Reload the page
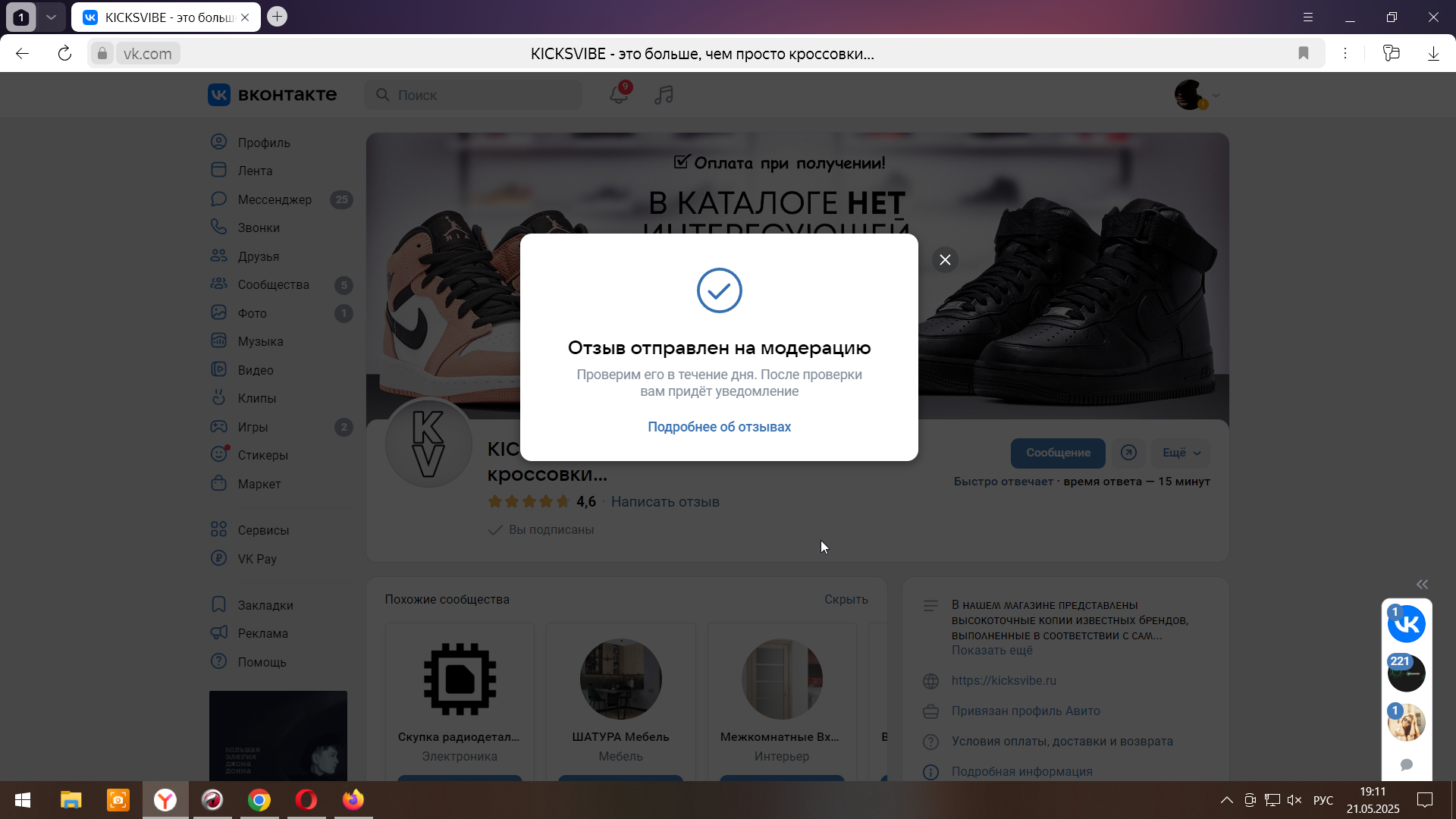 point(64,53)
